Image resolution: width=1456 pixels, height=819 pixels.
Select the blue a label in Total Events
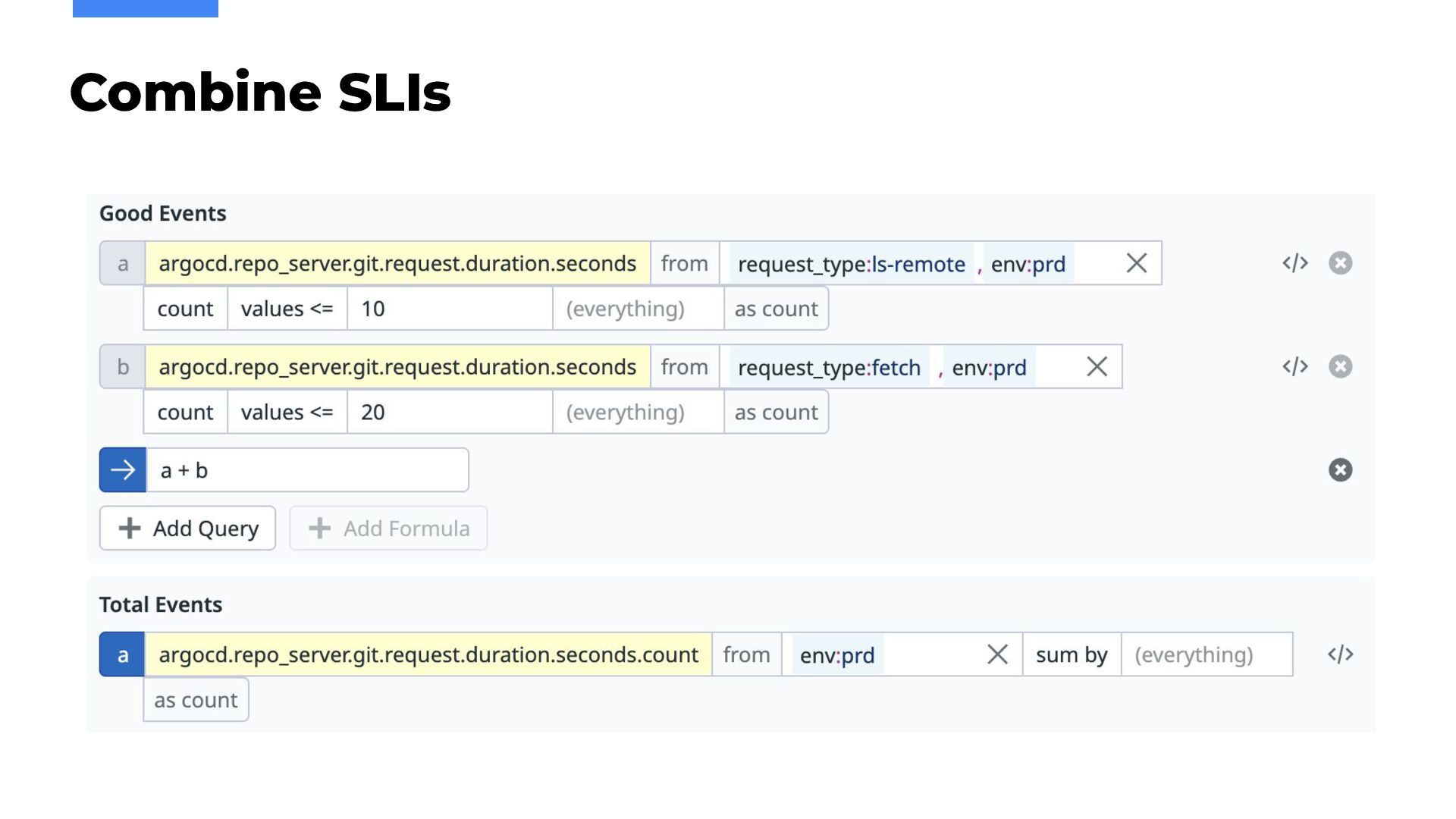coord(122,654)
